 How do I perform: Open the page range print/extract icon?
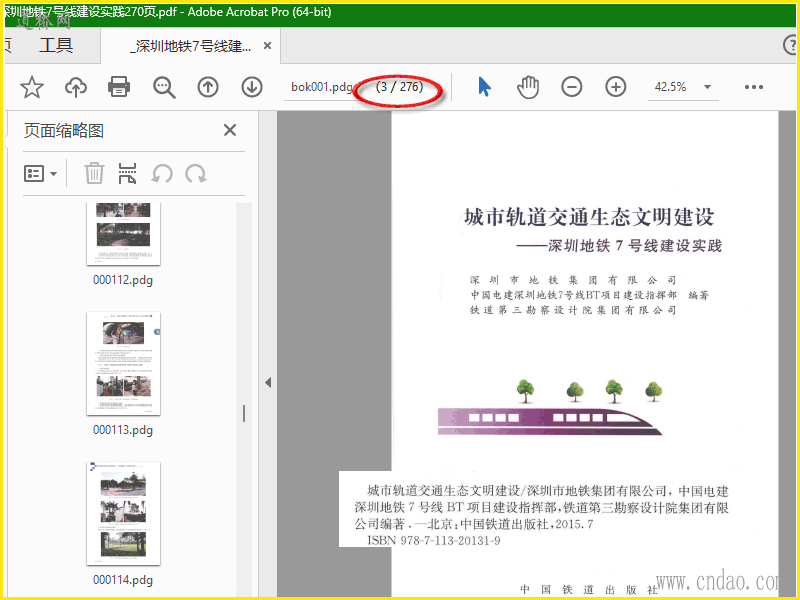[127, 173]
